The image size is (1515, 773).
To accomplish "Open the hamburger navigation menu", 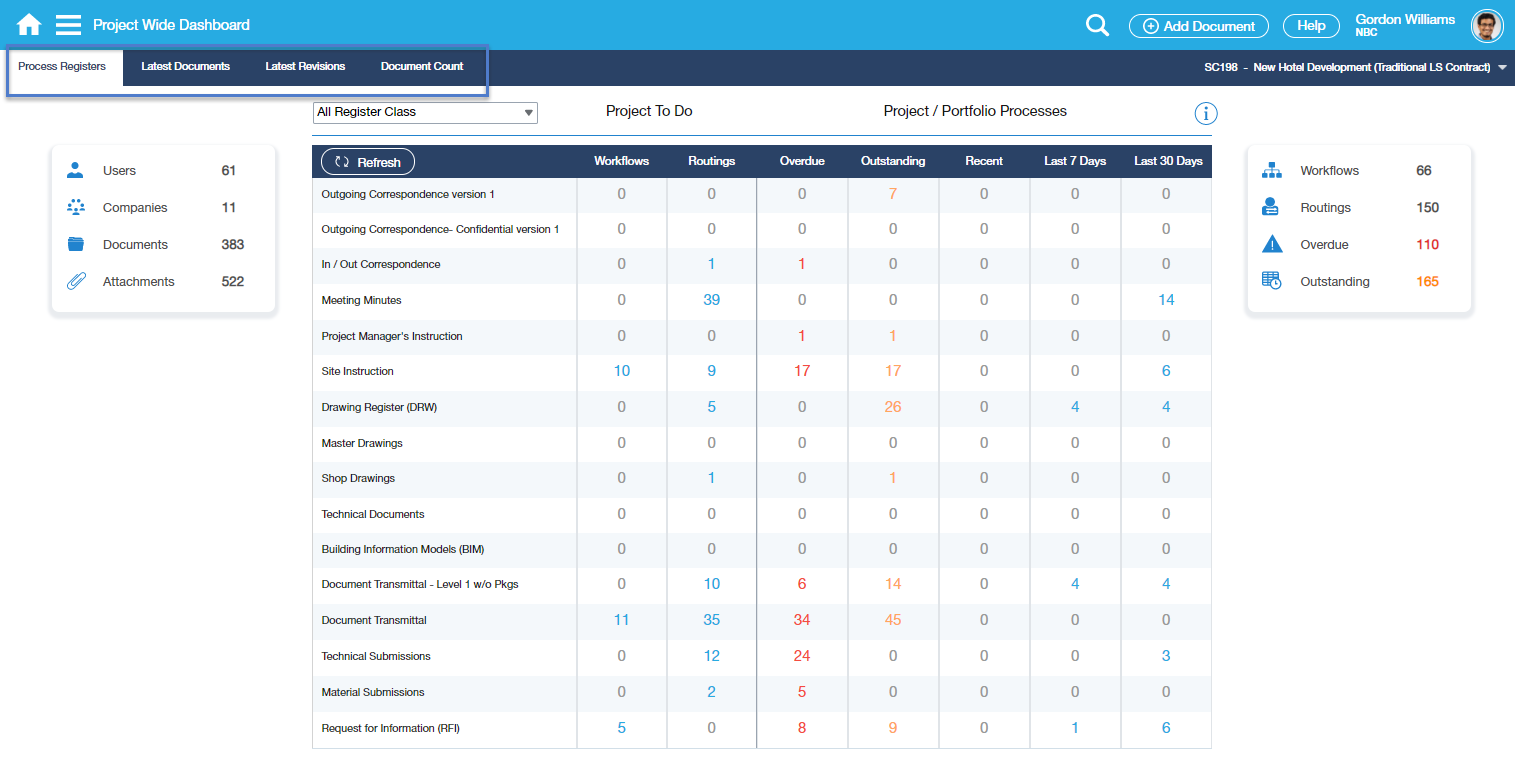I will (x=67, y=23).
